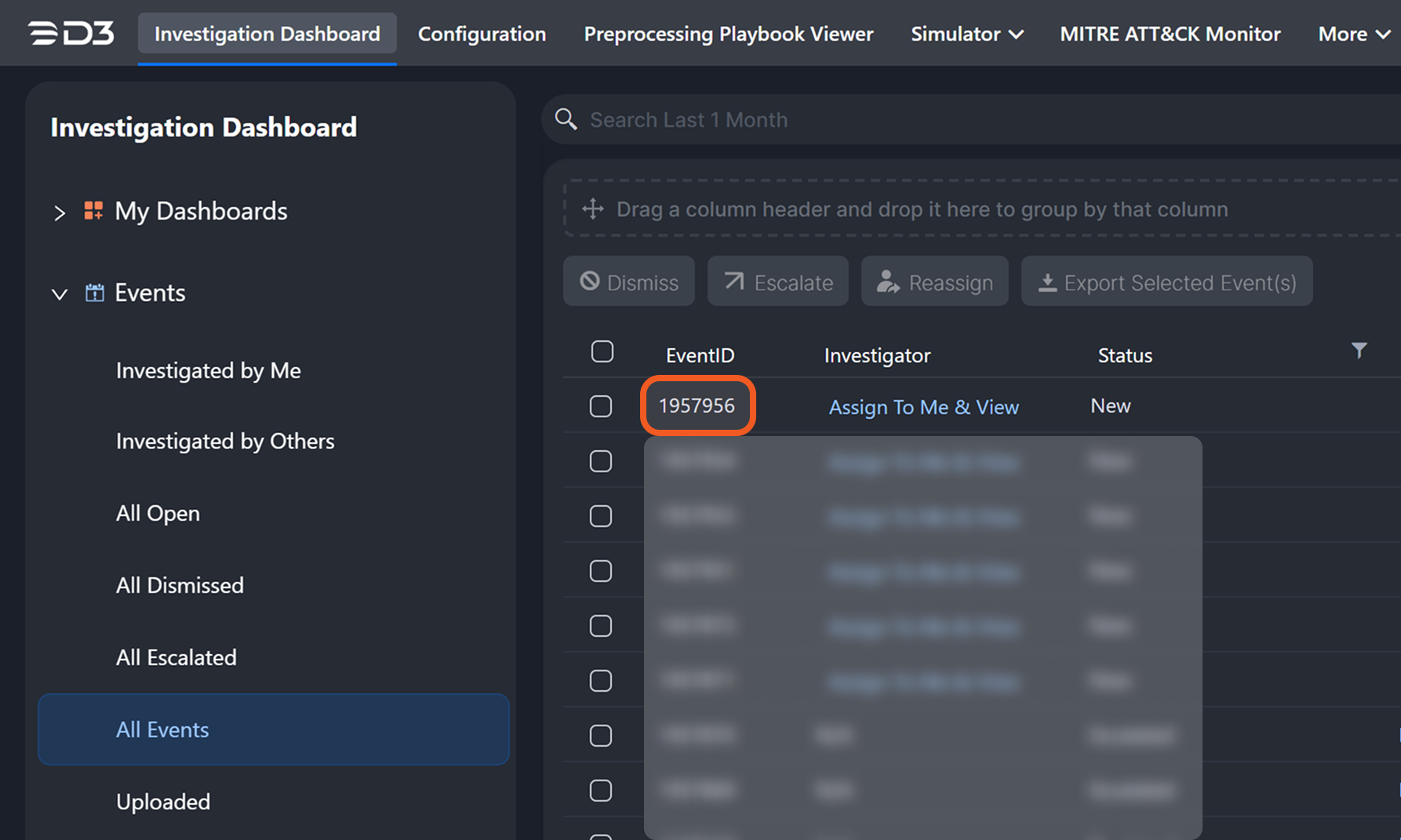
Task: Check the box for event 1957956
Action: [x=601, y=405]
